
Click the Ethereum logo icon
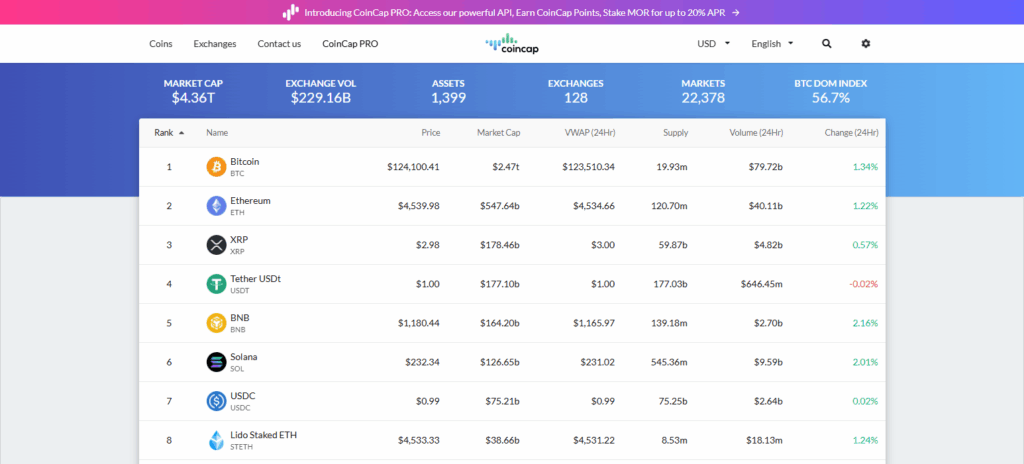click(216, 206)
